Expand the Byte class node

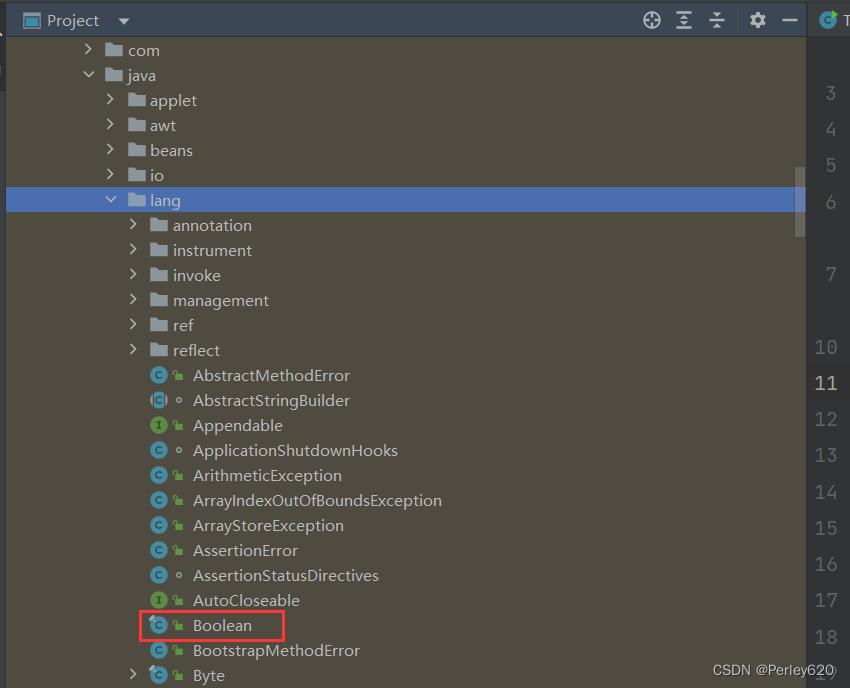click(x=133, y=674)
